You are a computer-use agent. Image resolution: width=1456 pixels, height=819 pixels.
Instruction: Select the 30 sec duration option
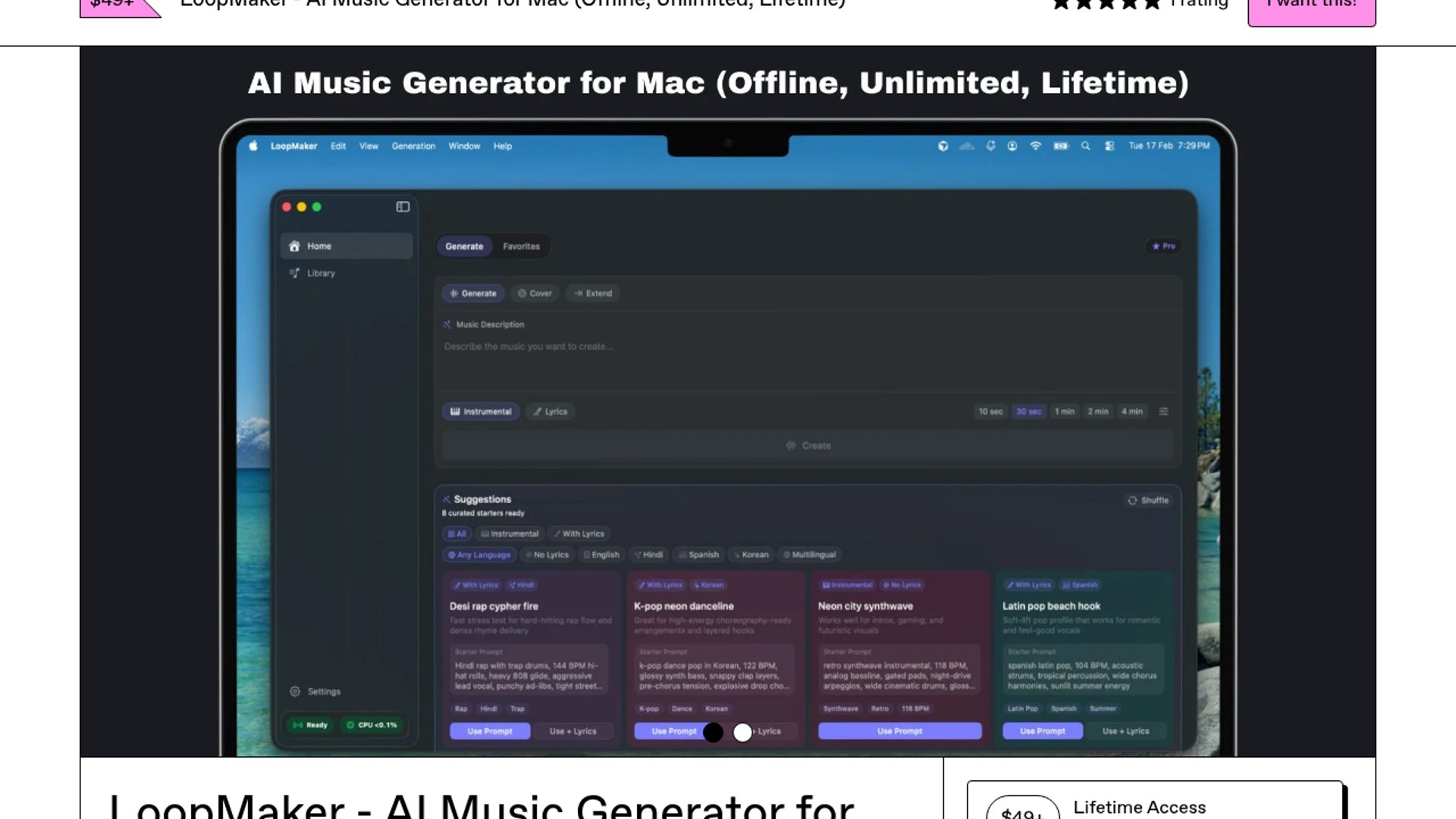coord(1028,412)
